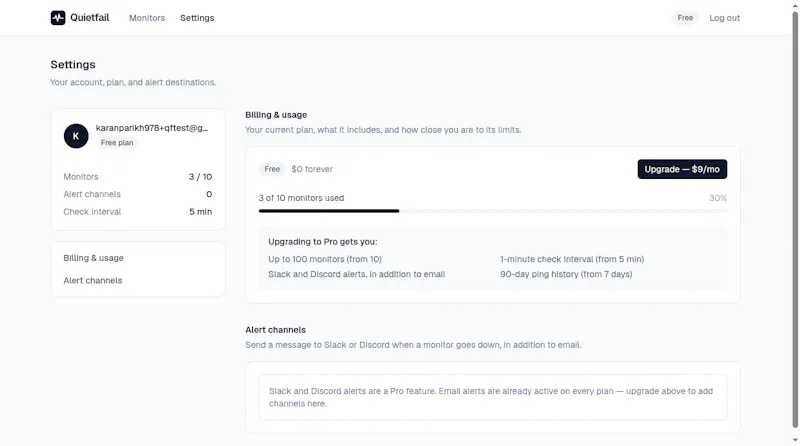Click the Free badge beside $0 forever

272,169
